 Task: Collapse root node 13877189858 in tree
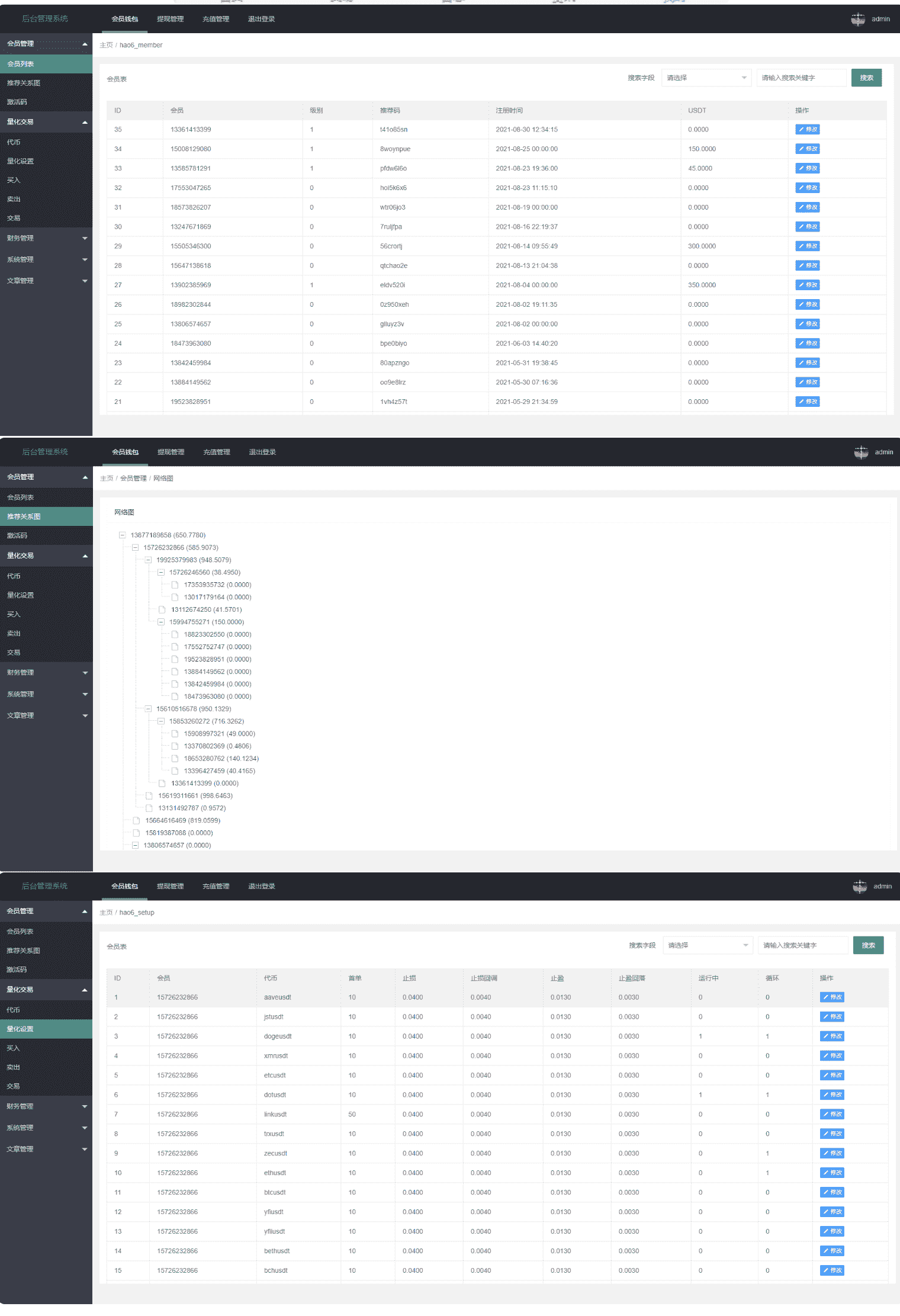123,535
